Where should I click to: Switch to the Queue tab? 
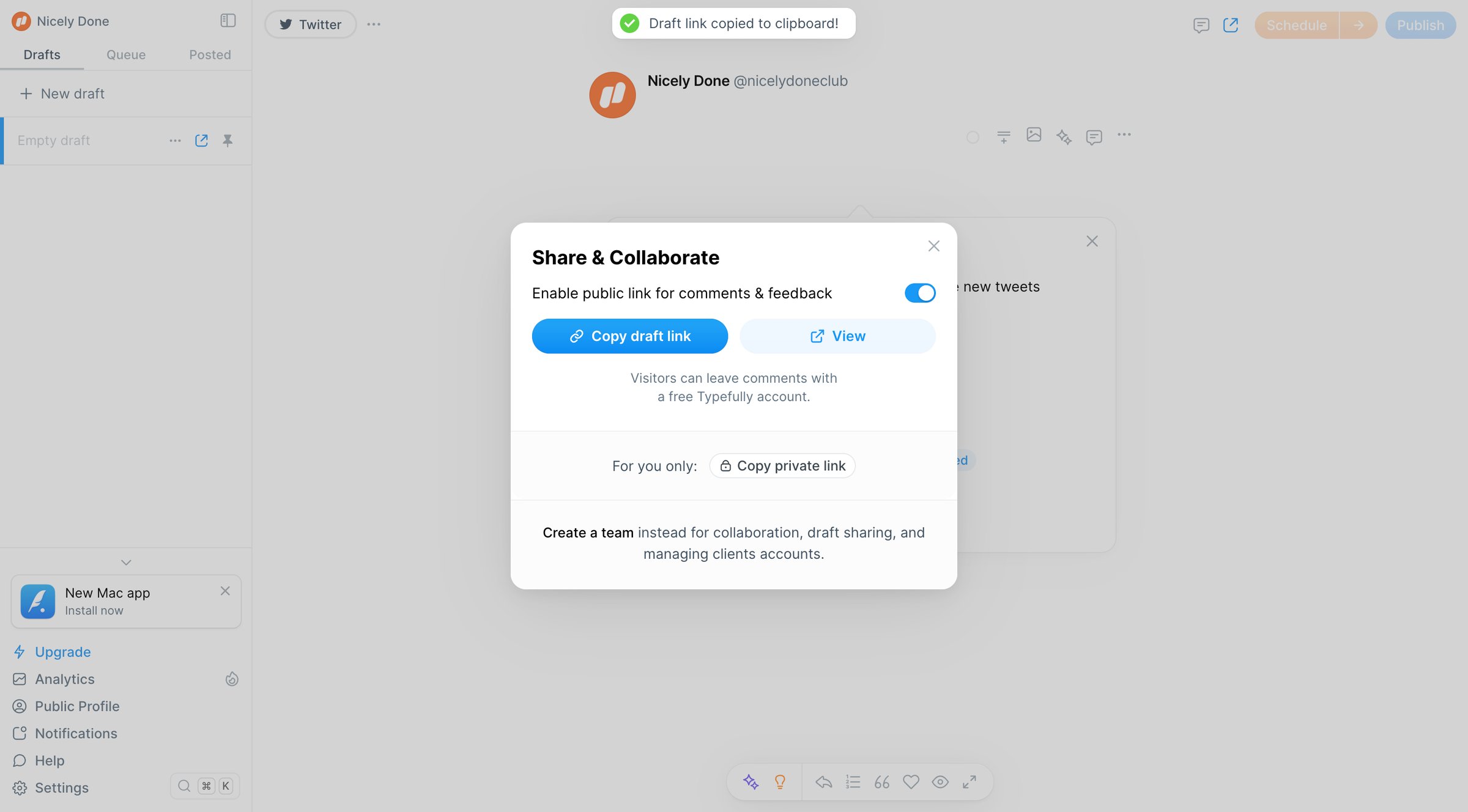tap(126, 54)
